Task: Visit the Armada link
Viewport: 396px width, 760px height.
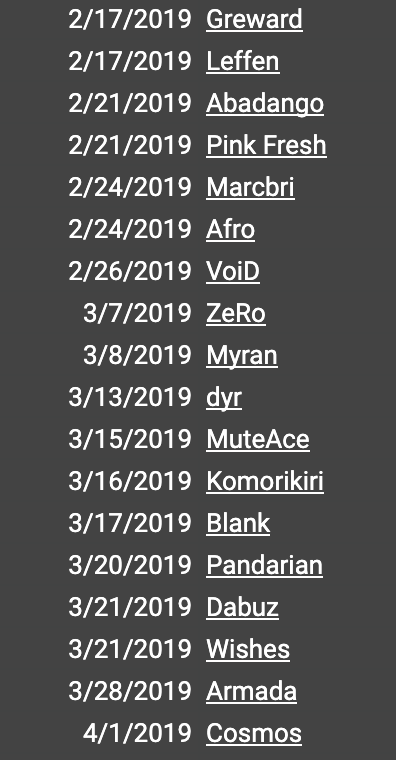Action: pos(252,692)
